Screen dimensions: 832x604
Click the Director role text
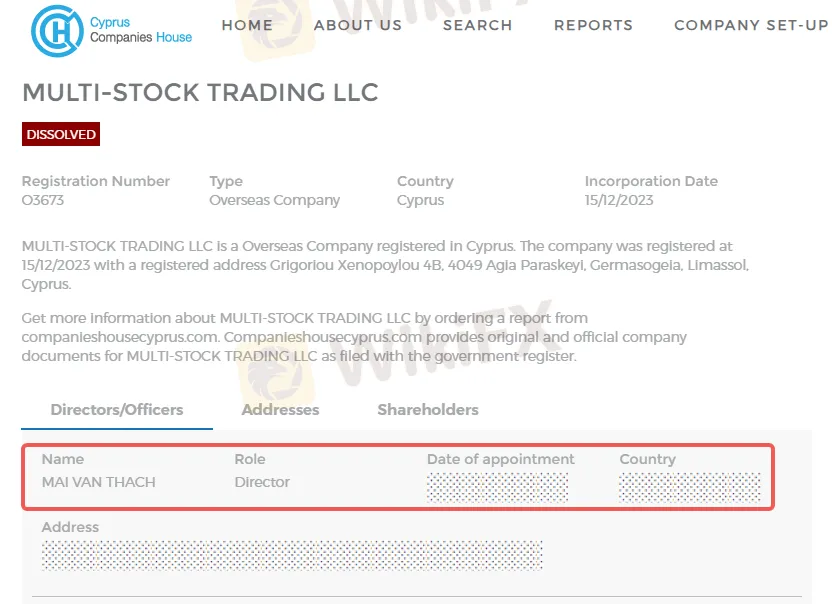(262, 482)
